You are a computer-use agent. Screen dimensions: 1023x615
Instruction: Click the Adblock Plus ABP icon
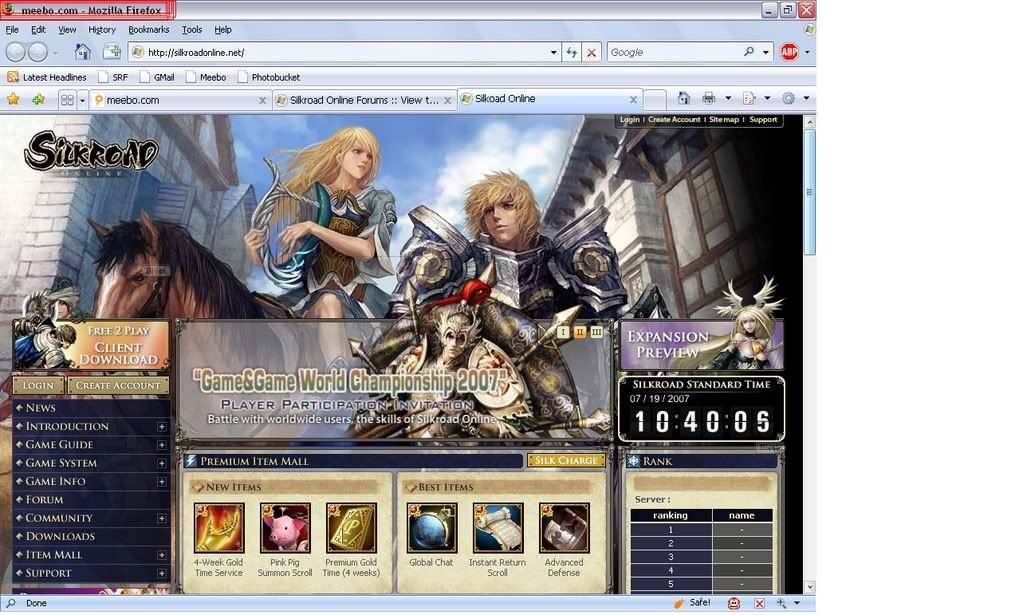coord(789,52)
